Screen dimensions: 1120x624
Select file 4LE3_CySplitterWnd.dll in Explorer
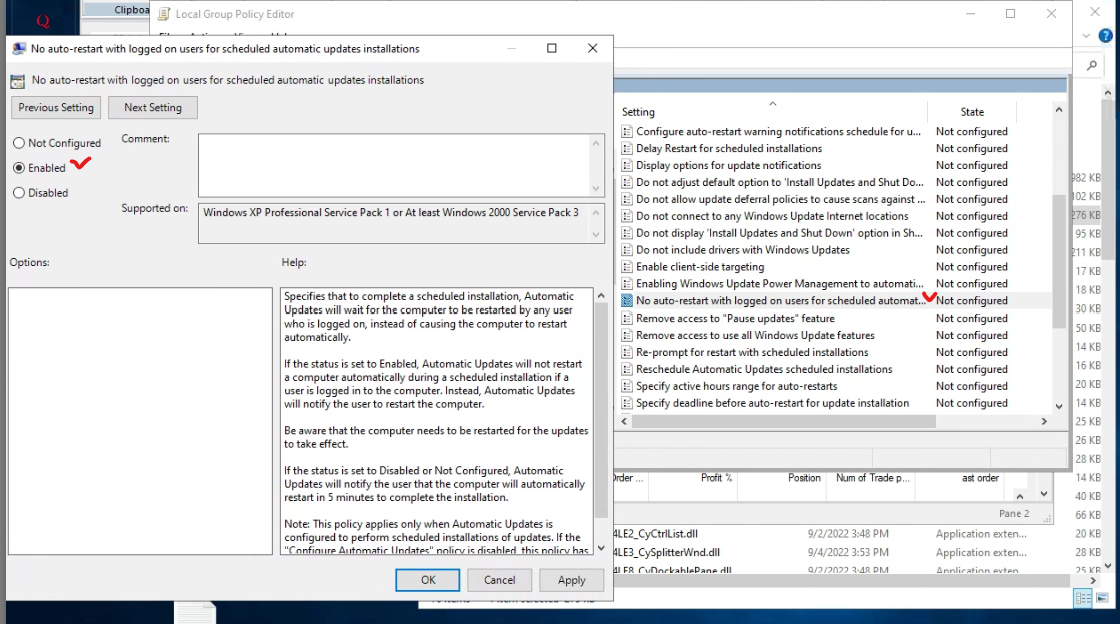(x=667, y=552)
